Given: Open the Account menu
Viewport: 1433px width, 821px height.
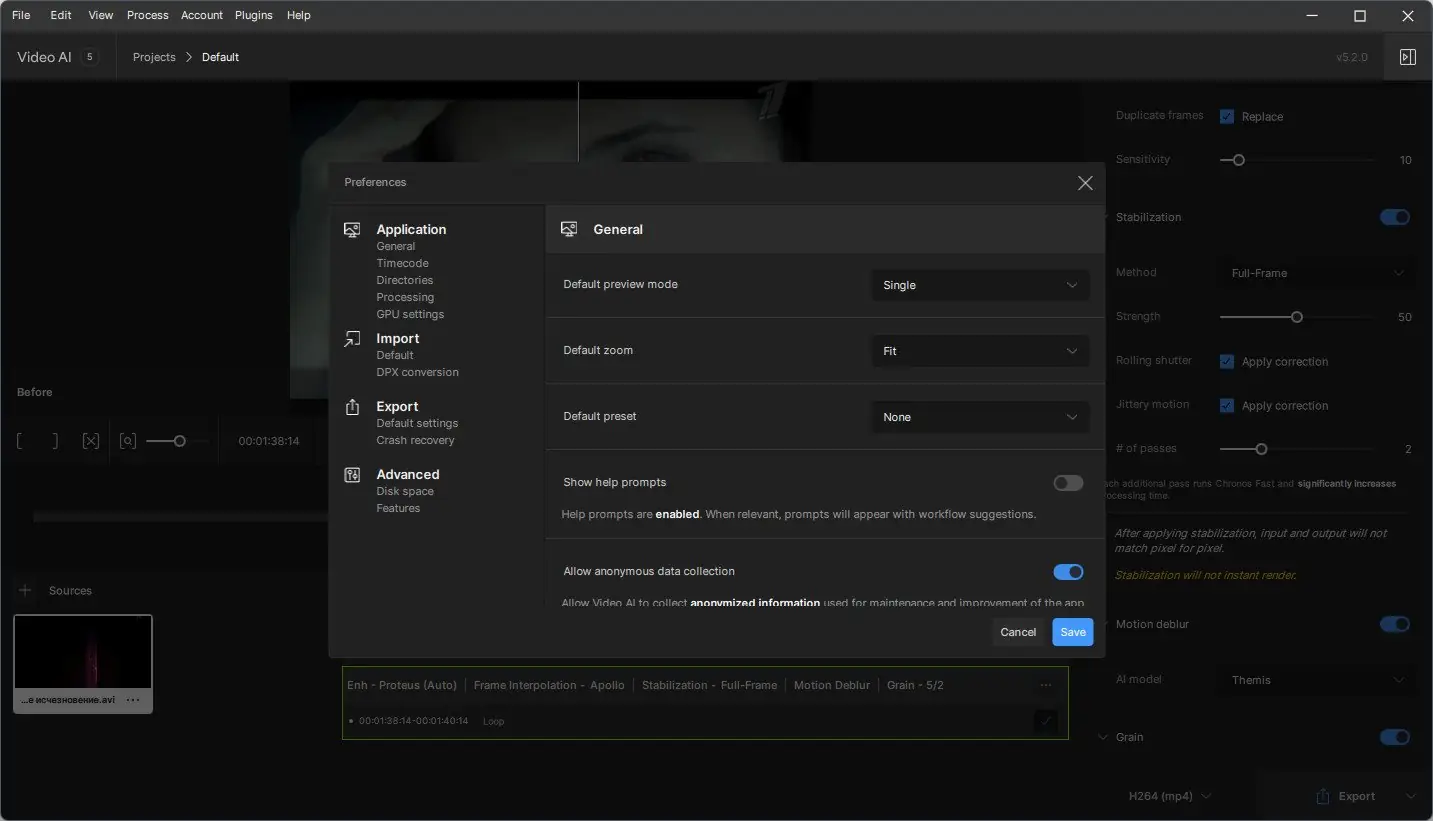Looking at the screenshot, I should pyautogui.click(x=202, y=15).
